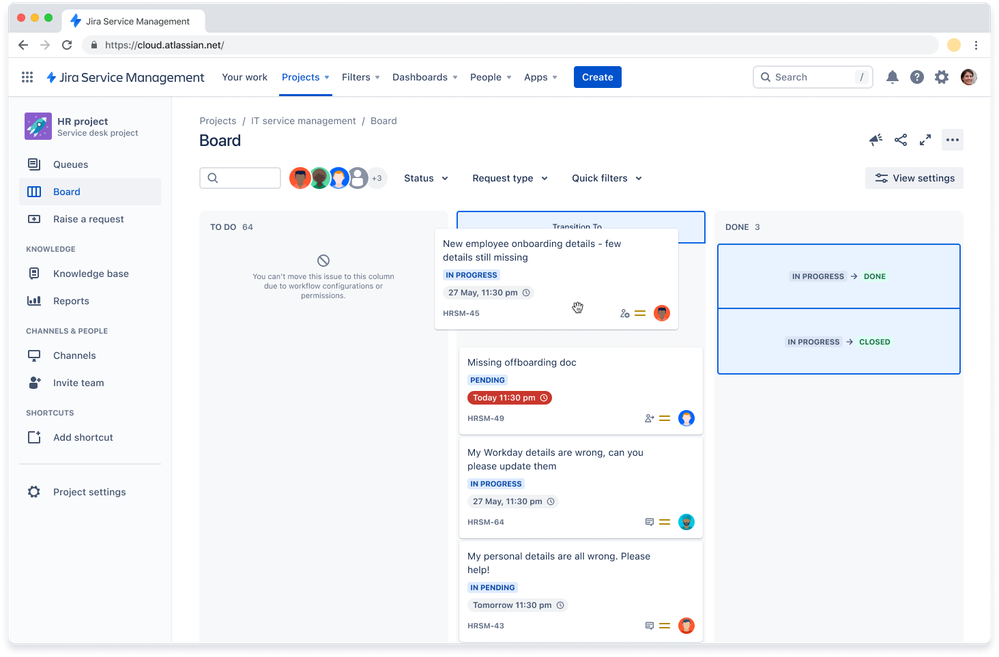999x657 pixels.
Task: Click the browser address bar
Action: coord(510,45)
